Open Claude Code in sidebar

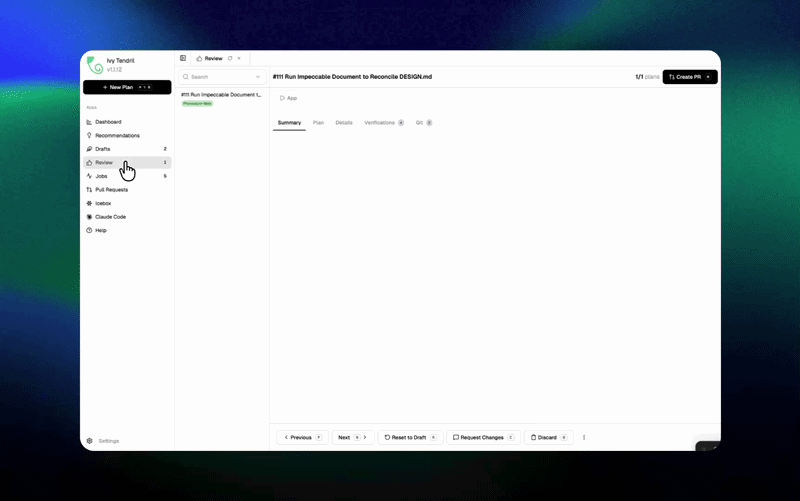click(127, 217)
